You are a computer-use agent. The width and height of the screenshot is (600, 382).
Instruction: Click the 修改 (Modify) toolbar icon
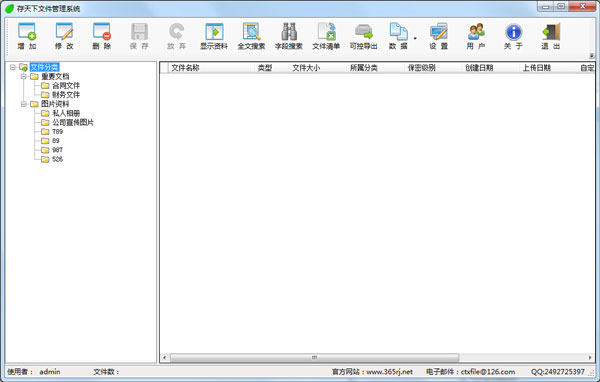[64, 32]
